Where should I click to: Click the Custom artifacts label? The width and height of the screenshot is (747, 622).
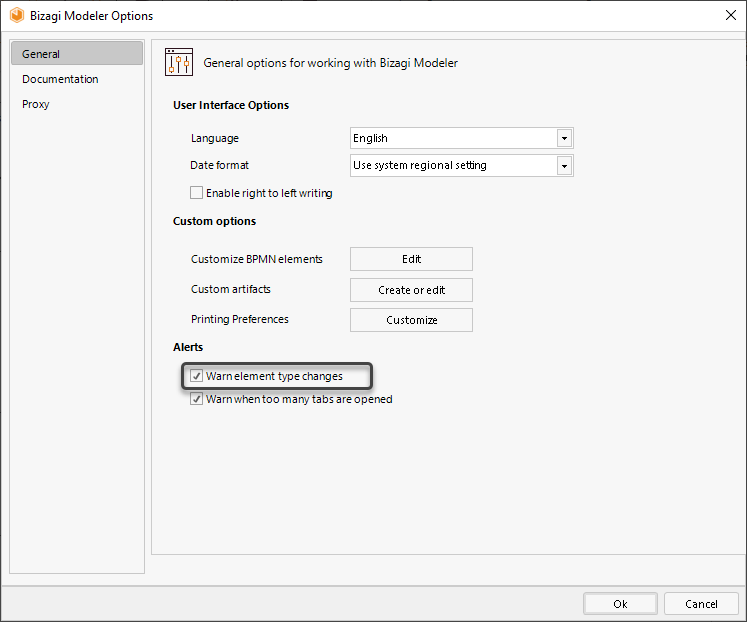(x=231, y=289)
